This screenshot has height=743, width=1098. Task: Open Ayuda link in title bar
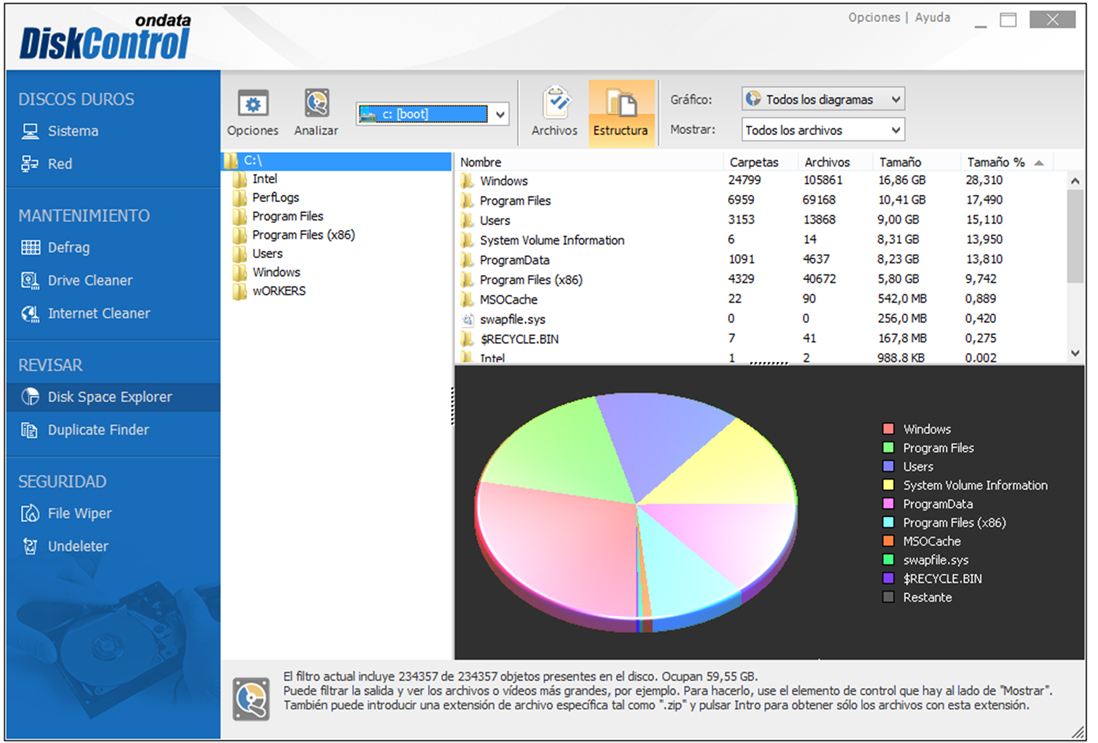tap(933, 18)
